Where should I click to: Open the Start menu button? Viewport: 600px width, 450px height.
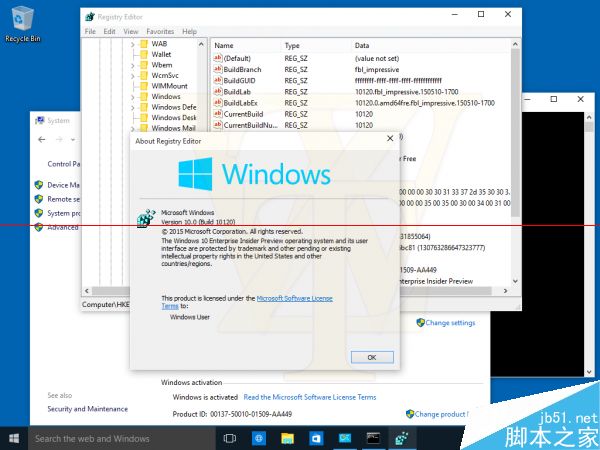(x=14, y=438)
